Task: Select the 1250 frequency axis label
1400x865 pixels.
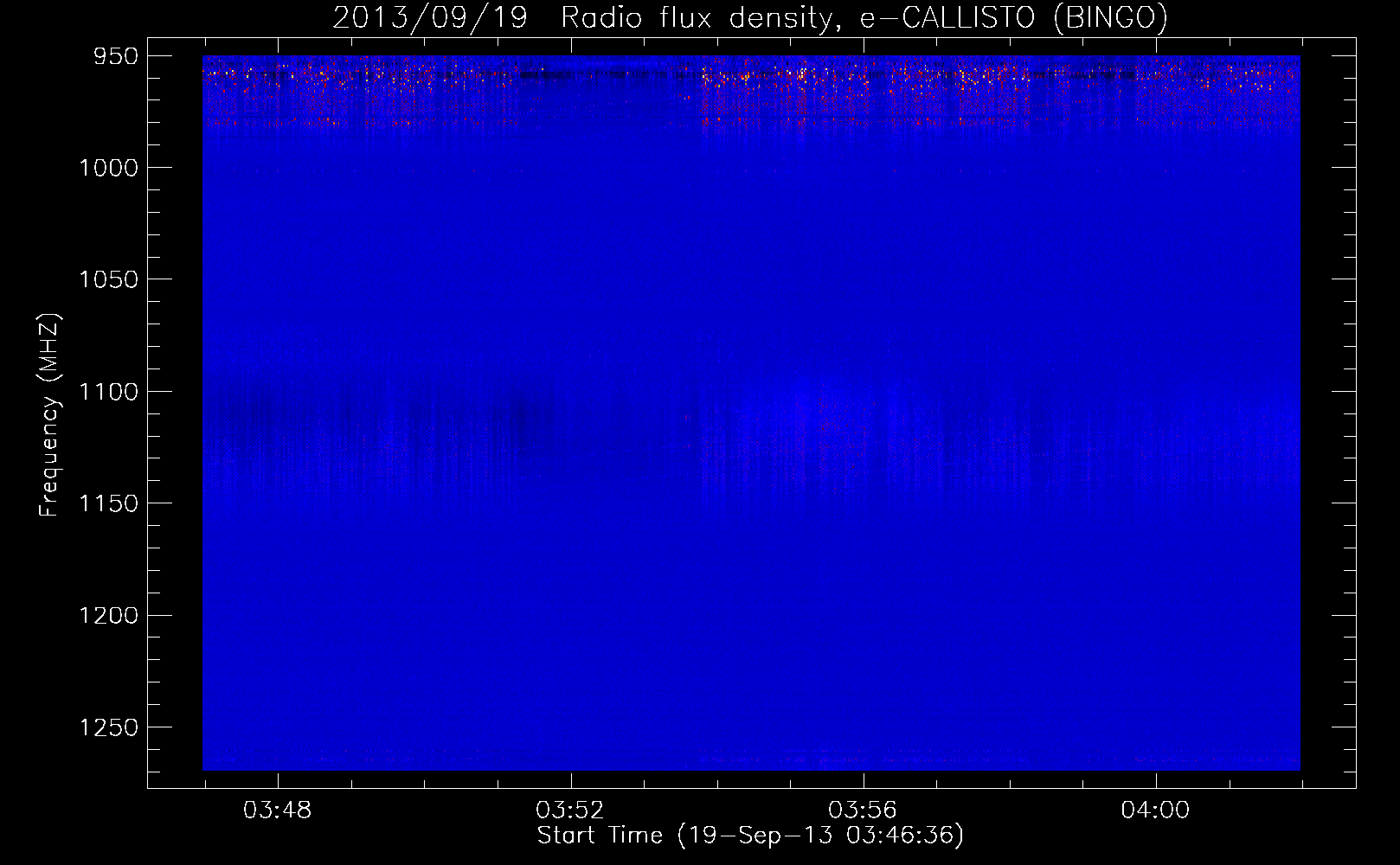Action: (x=108, y=727)
